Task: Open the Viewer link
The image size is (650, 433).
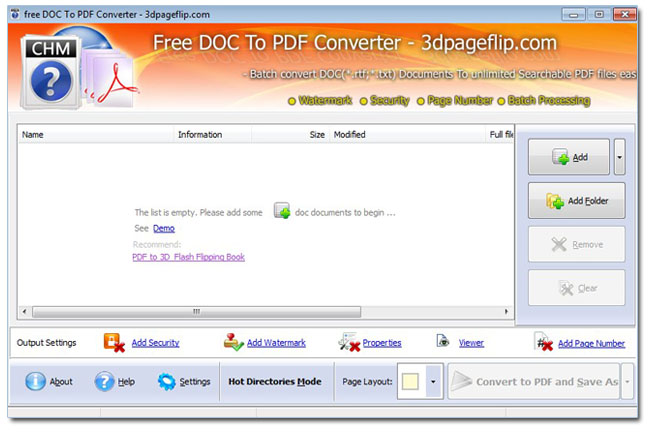Action: (x=471, y=343)
